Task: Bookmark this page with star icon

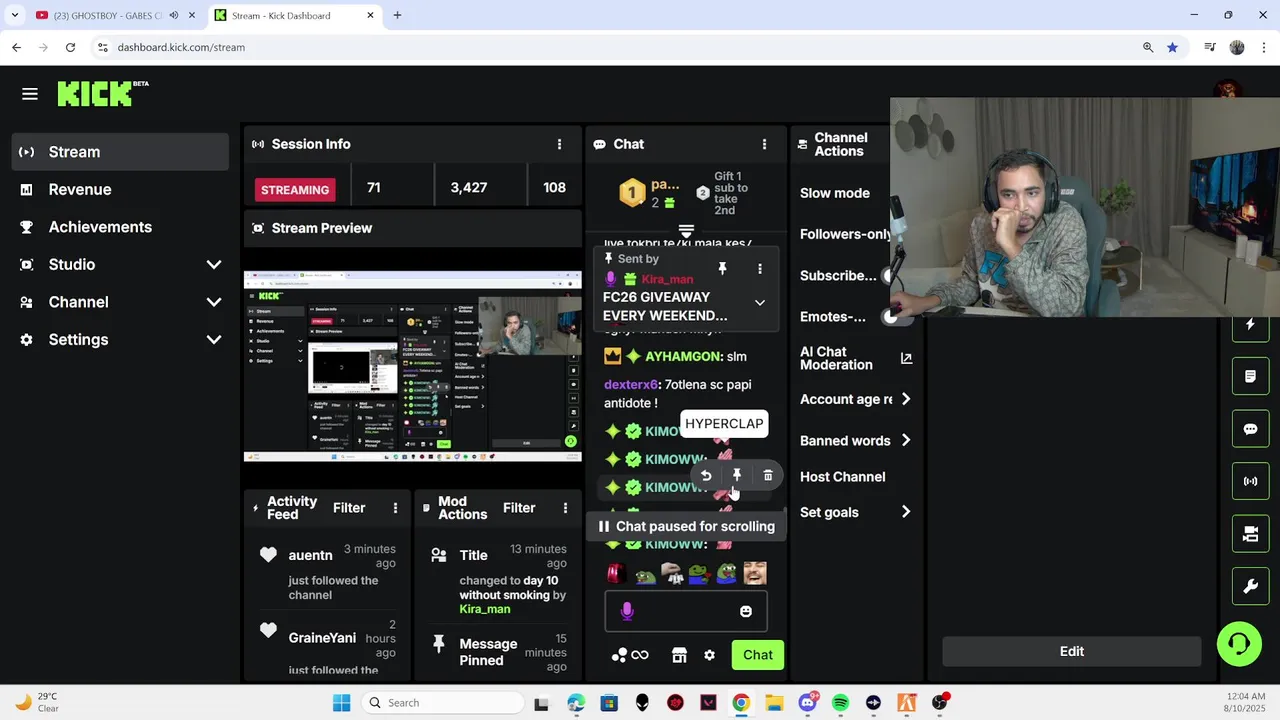Action: click(1172, 47)
